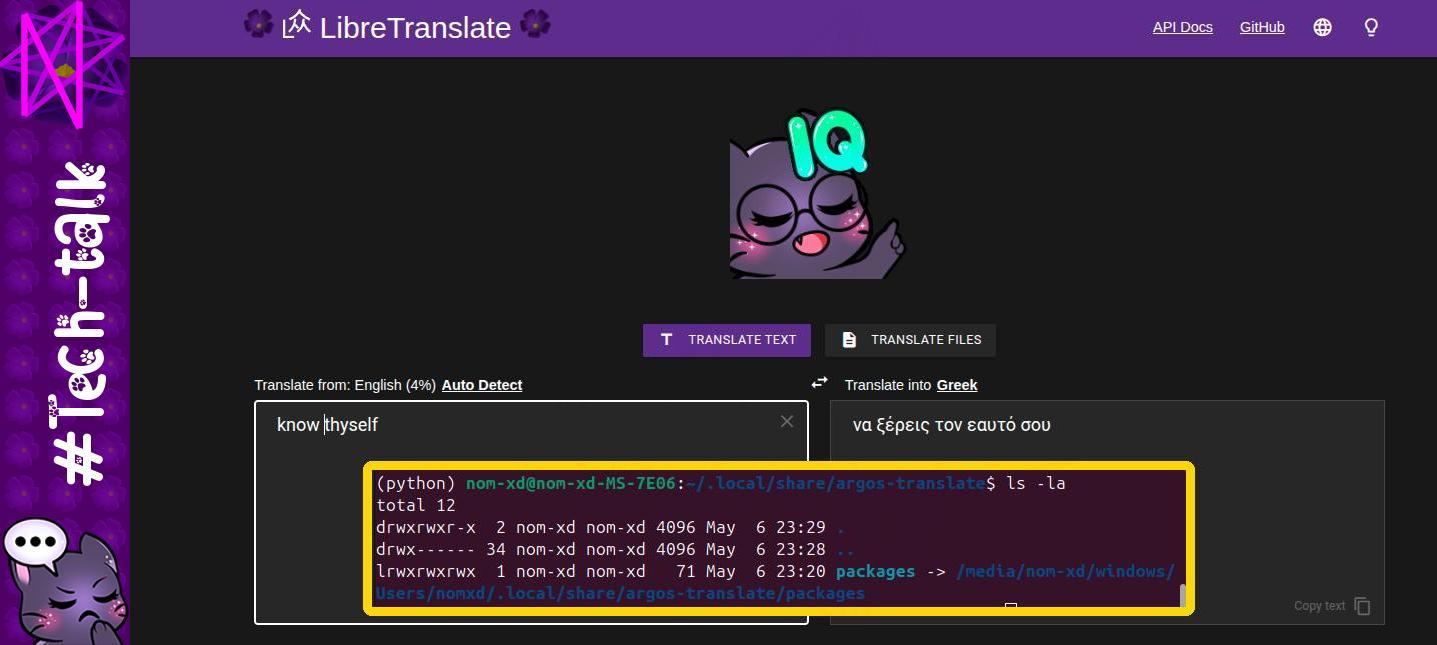Click the terminal prompt 'nom-xd@nom-xd-MS-7E06'
The width and height of the screenshot is (1437, 645).
point(572,483)
